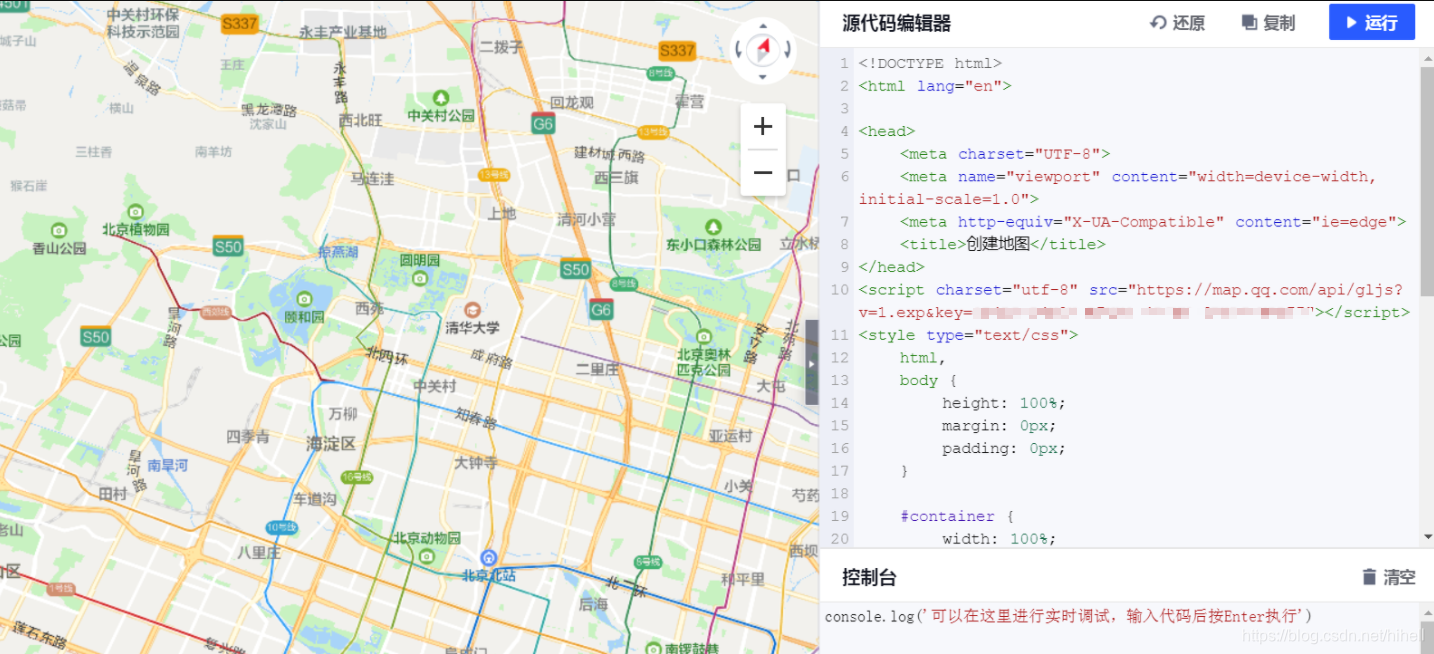Click the 香山公园 park icon
Image resolution: width=1434 pixels, height=654 pixels.
pyautogui.click(x=59, y=230)
